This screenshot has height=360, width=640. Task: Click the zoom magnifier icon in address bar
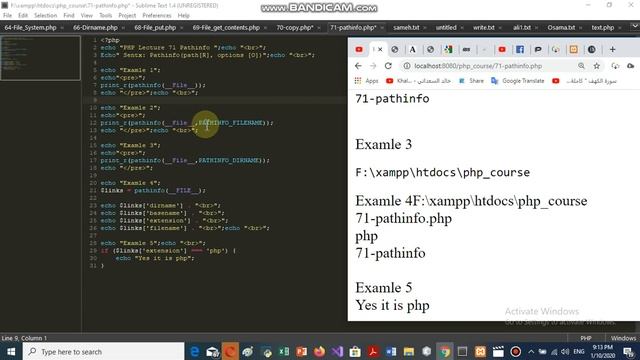pos(581,66)
